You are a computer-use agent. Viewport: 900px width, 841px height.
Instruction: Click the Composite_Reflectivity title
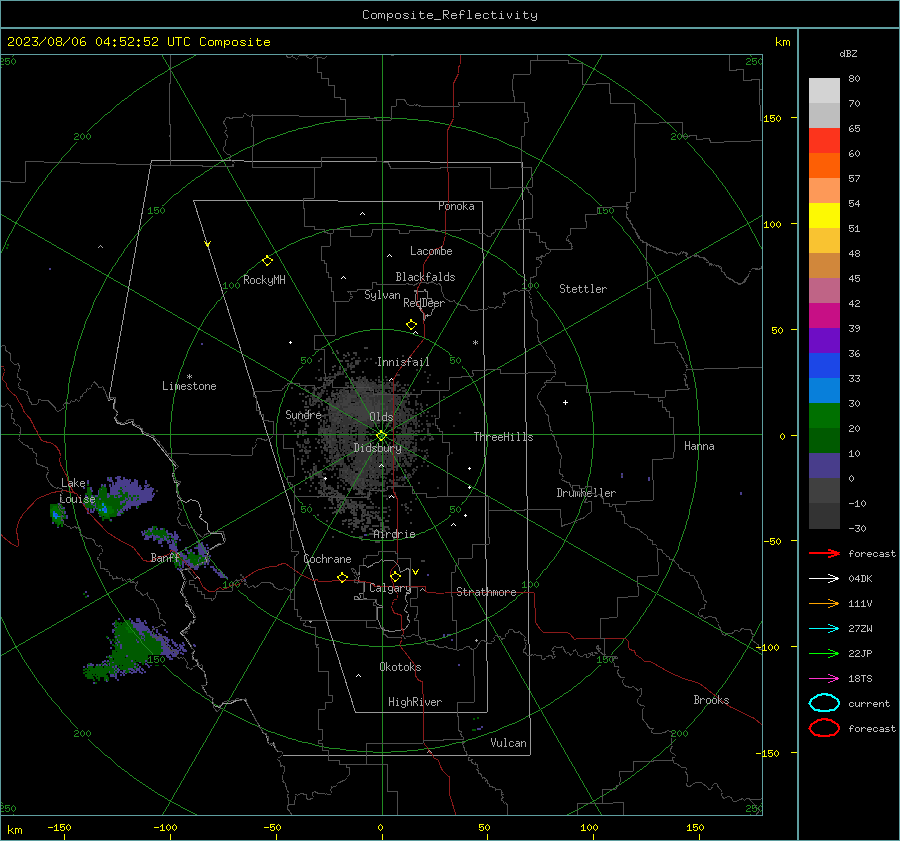coord(449,15)
